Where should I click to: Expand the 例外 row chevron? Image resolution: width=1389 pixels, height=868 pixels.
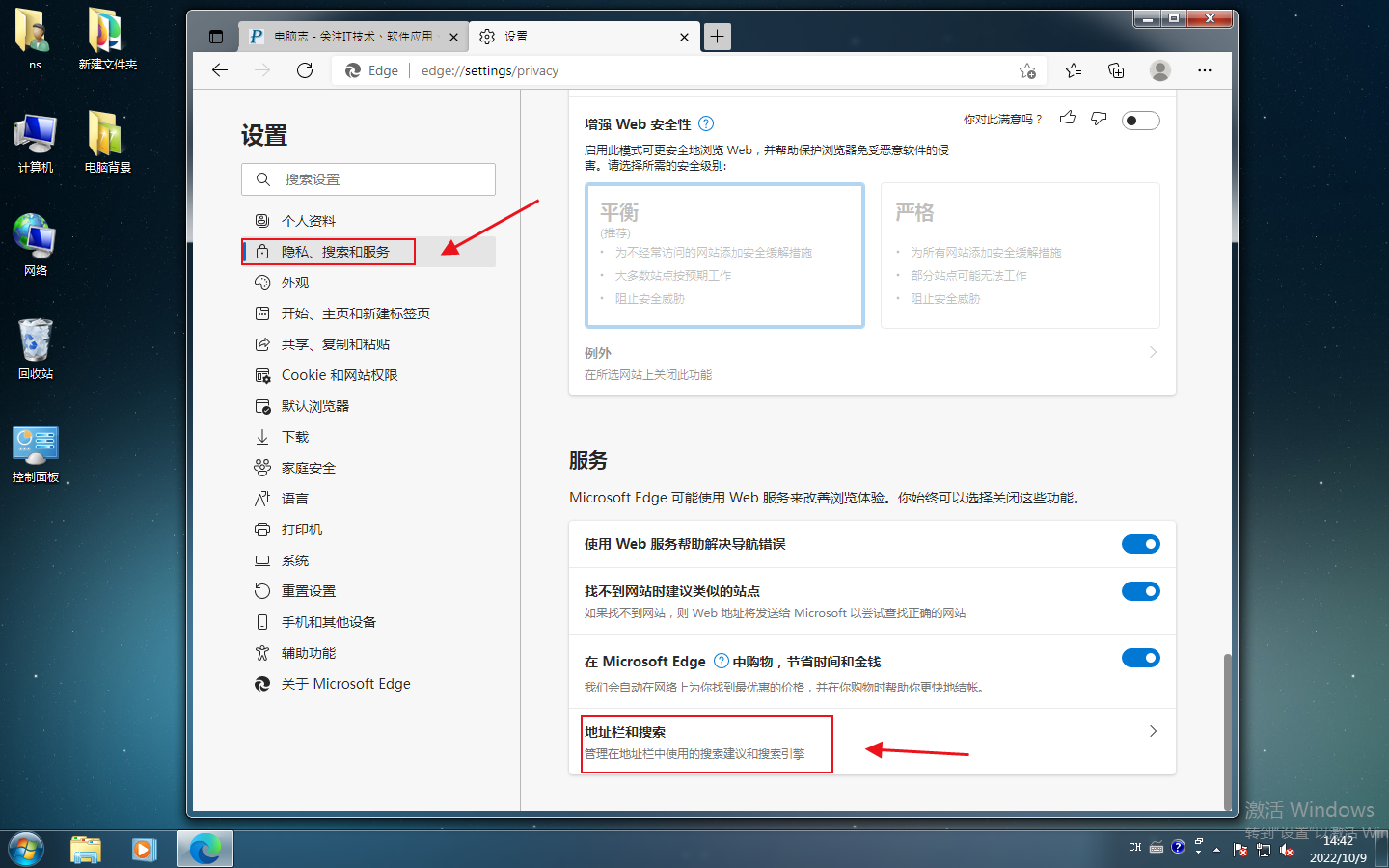1153,352
